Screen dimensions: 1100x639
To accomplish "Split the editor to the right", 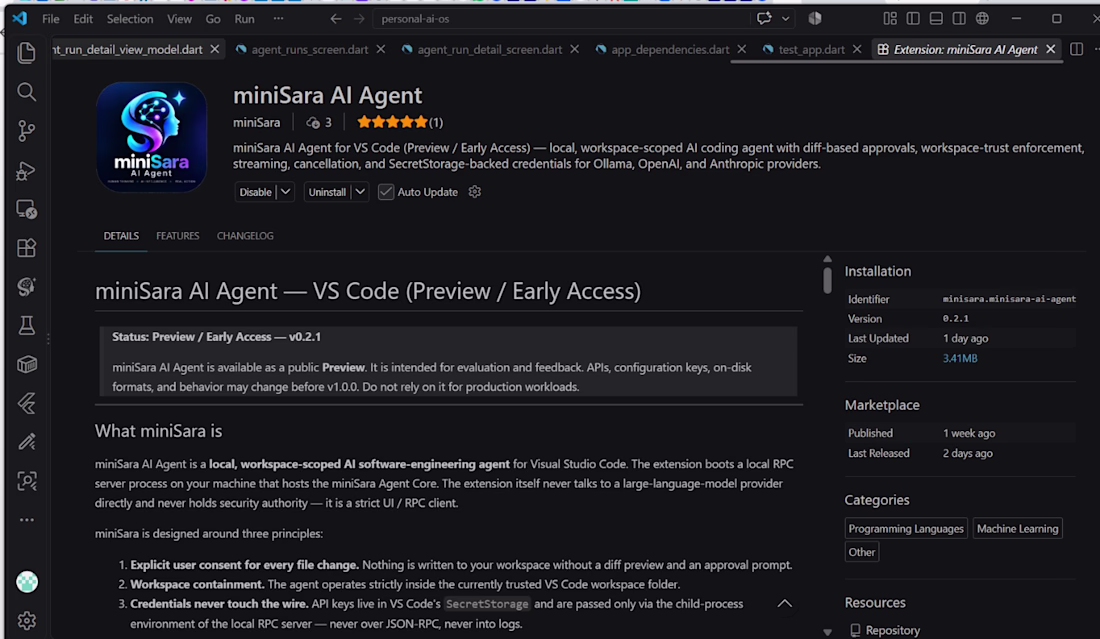I will (1076, 49).
